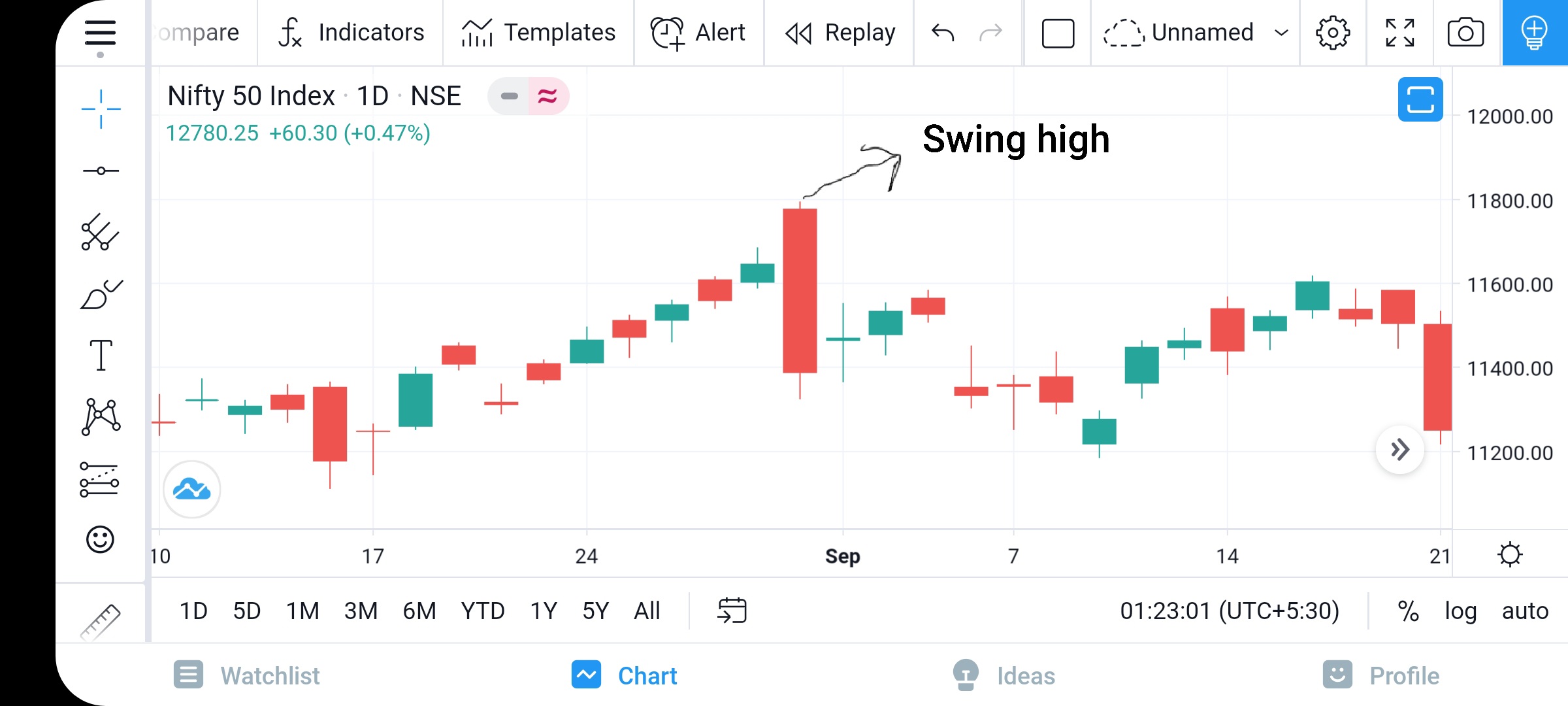Expand hidden panel with double chevron

[1399, 450]
